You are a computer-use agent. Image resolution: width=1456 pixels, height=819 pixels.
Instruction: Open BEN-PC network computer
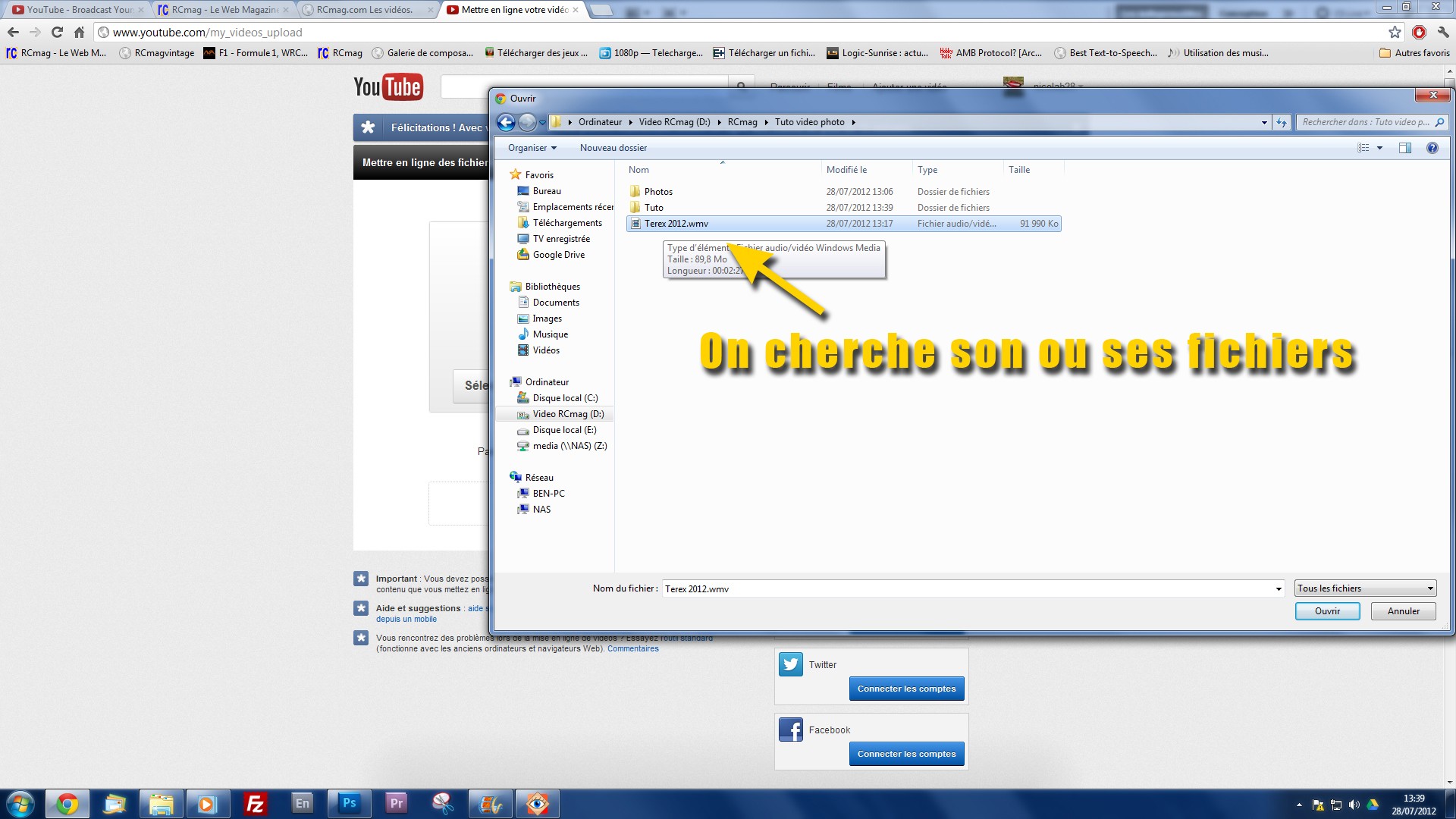tap(548, 494)
